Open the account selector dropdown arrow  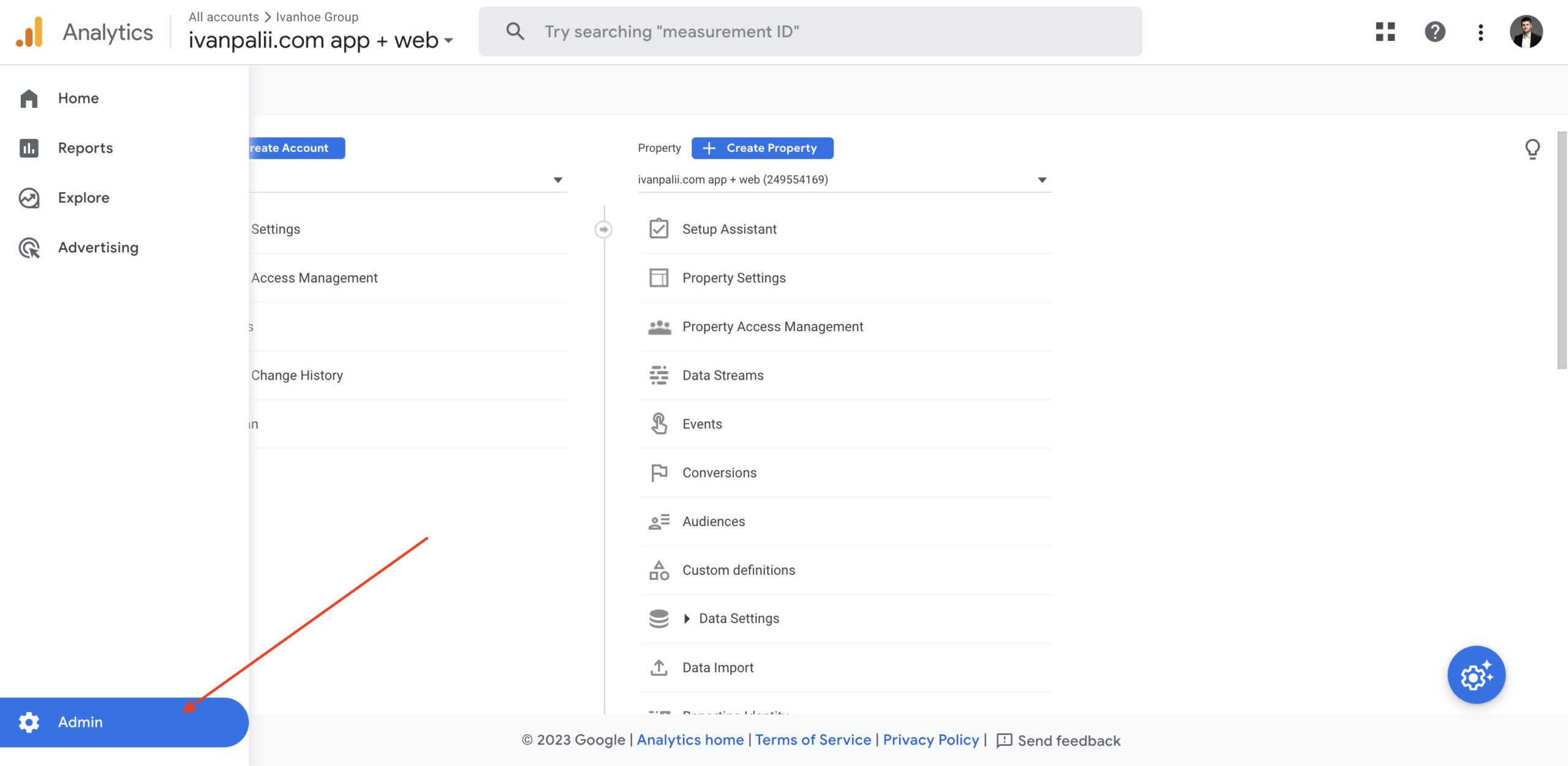[557, 180]
